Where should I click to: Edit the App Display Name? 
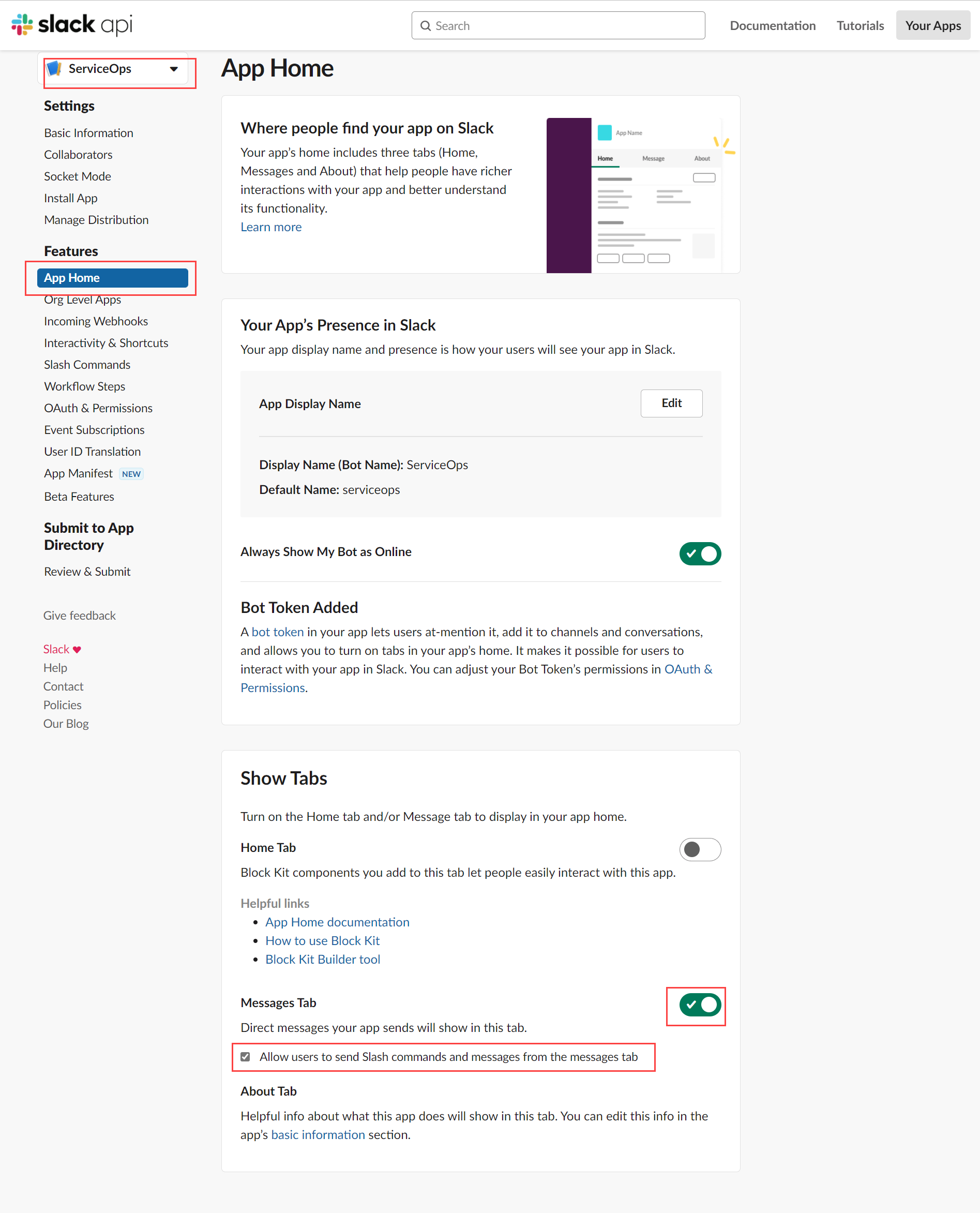pyautogui.click(x=671, y=403)
